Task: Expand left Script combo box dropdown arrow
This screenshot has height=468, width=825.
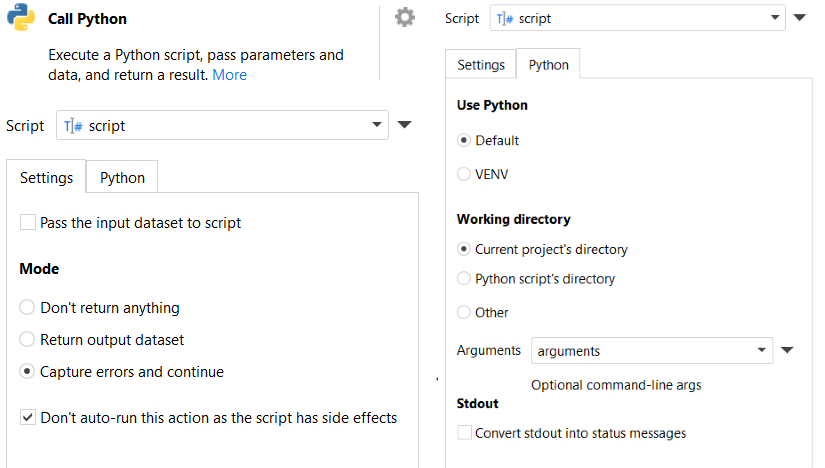Action: coord(377,125)
